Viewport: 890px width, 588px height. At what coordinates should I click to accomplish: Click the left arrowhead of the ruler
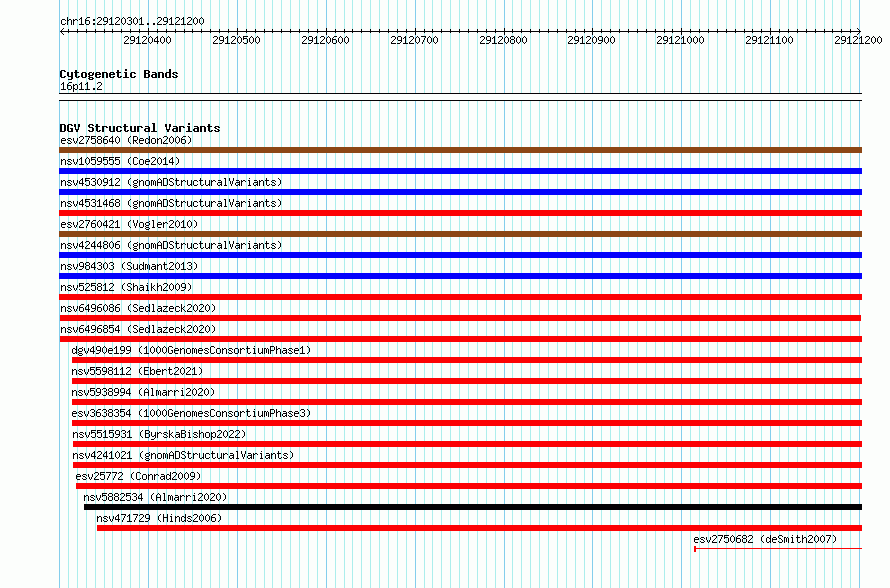pos(62,31)
